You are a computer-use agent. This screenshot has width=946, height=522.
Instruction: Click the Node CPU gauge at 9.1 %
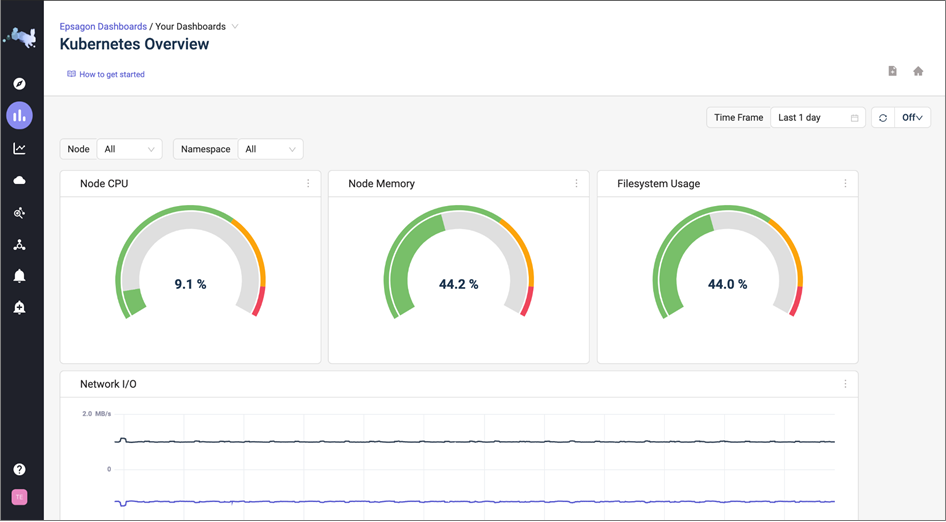pos(191,262)
